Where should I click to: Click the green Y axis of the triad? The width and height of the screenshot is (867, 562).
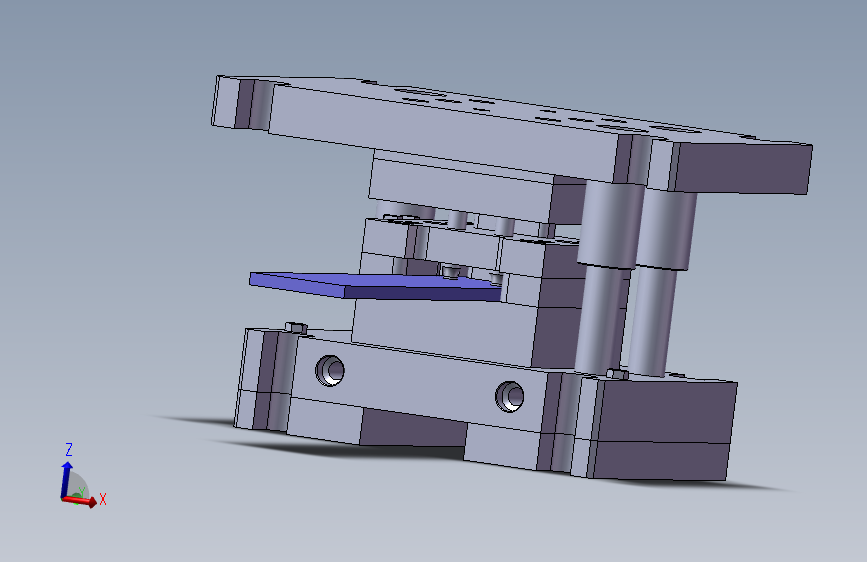click(x=79, y=494)
